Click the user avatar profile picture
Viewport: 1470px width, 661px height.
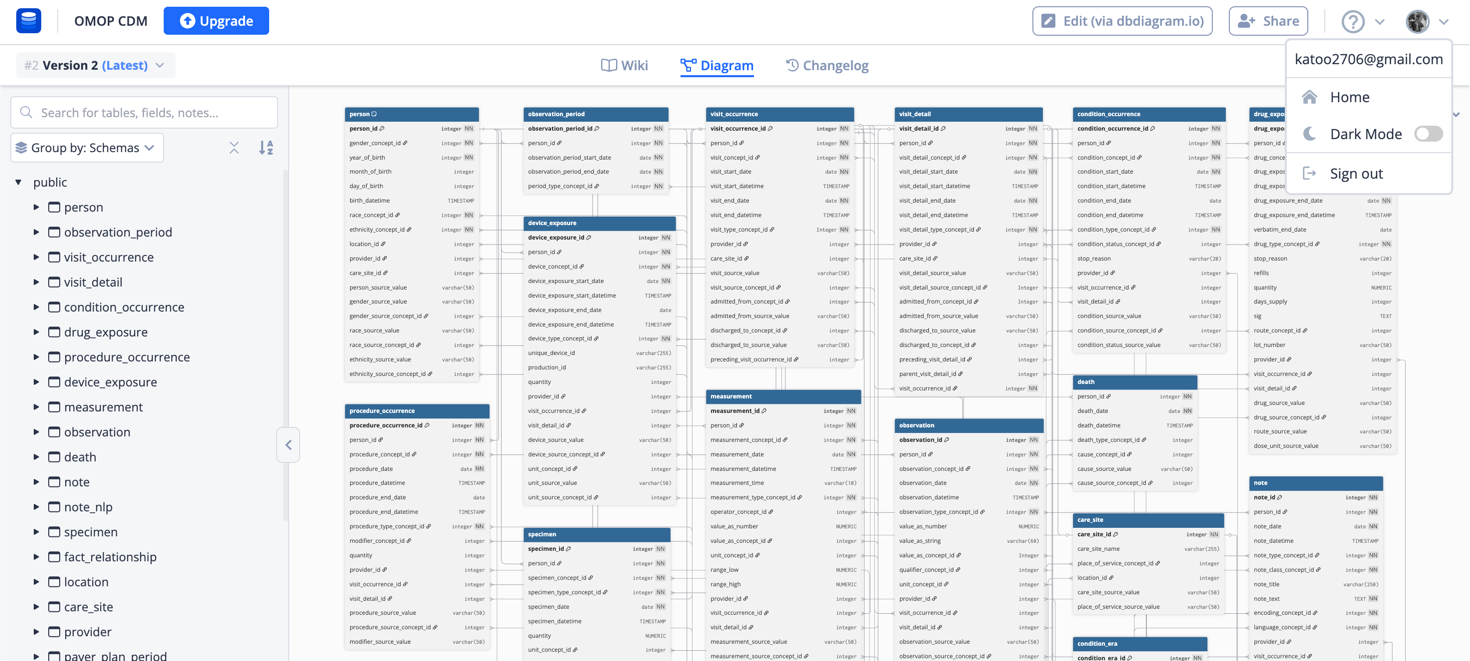click(1417, 21)
